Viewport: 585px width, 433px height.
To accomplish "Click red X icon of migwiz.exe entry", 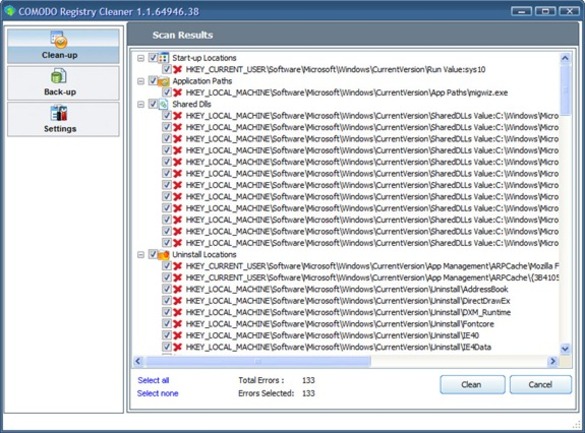I will 178,92.
